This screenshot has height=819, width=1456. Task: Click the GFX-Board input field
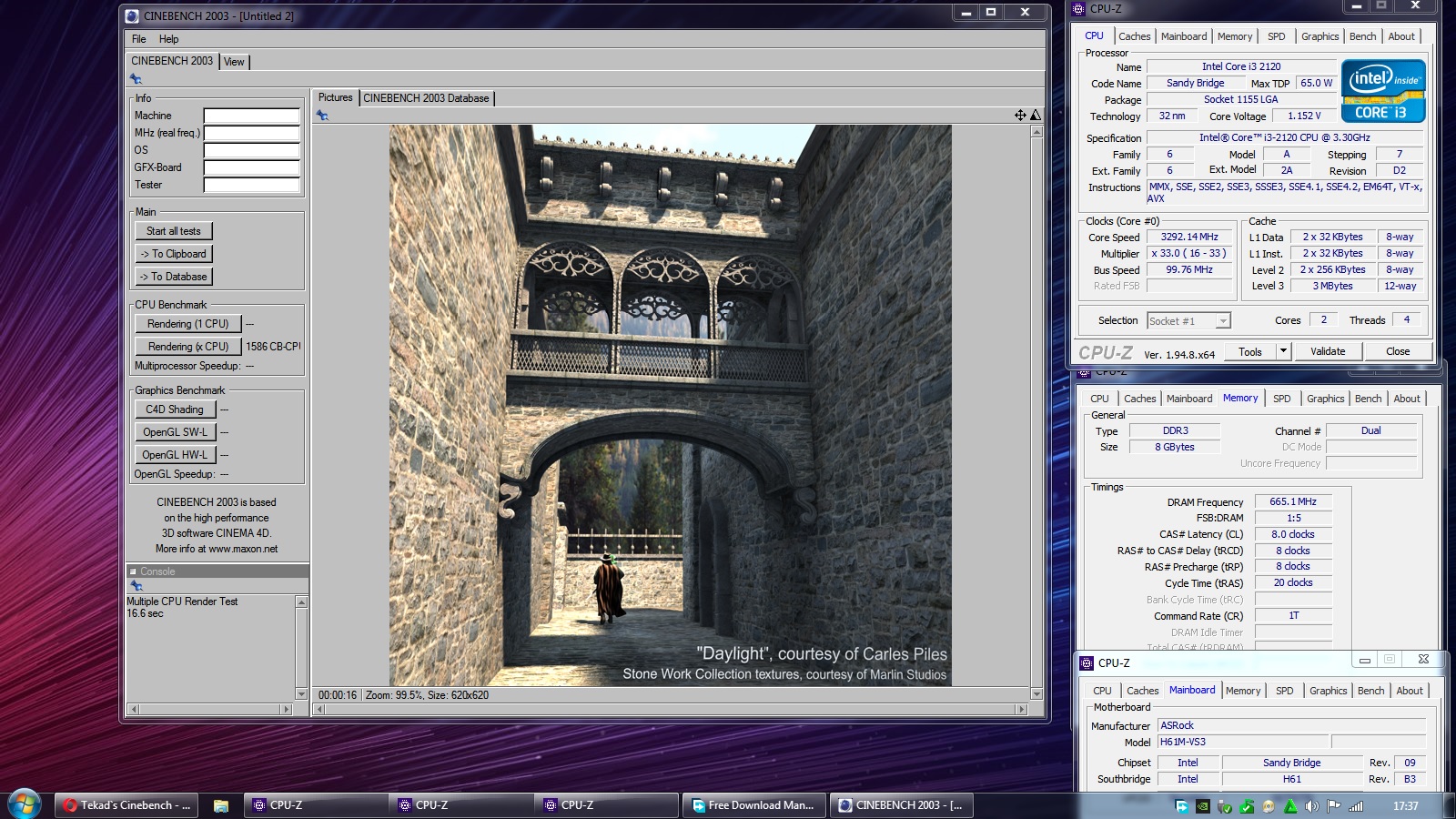[x=251, y=167]
